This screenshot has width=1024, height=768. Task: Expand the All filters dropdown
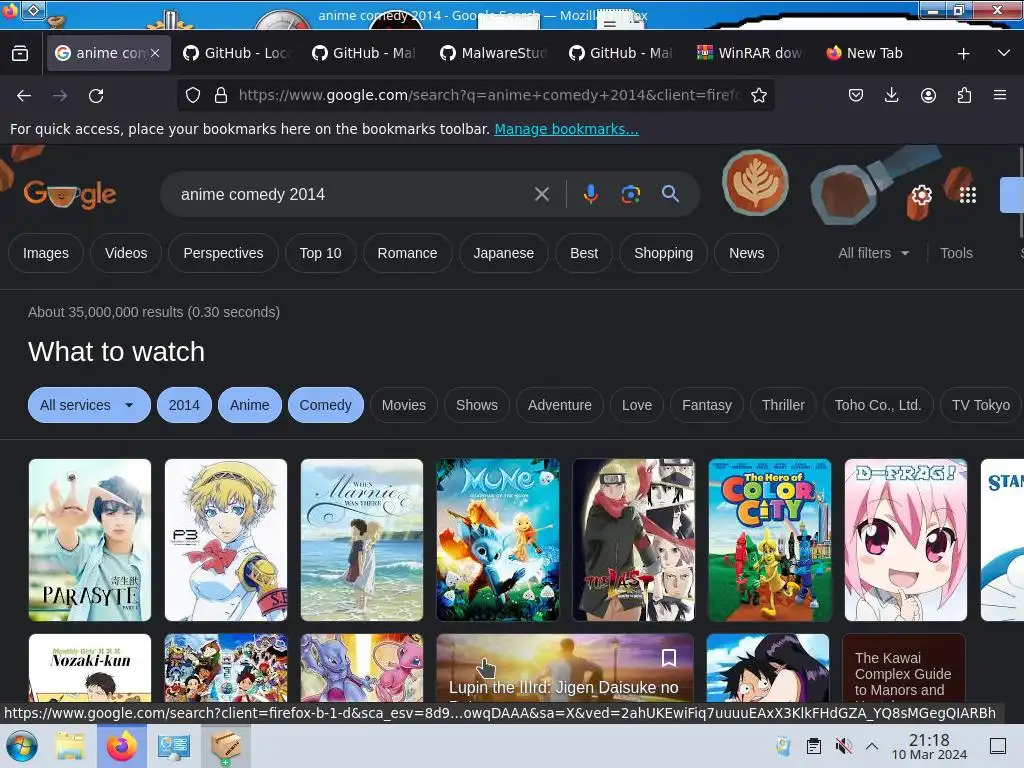pyautogui.click(x=873, y=253)
